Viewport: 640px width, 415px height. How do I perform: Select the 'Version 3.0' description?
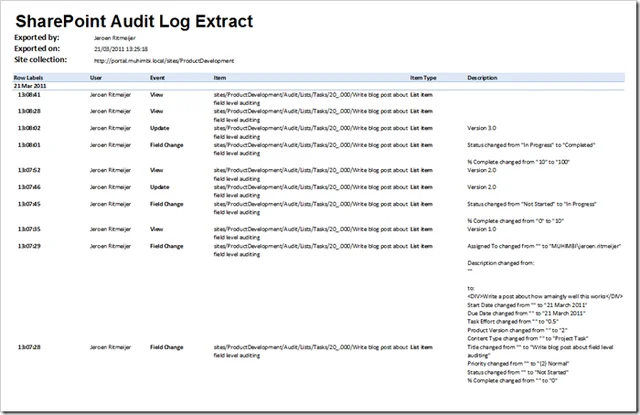tap(482, 128)
